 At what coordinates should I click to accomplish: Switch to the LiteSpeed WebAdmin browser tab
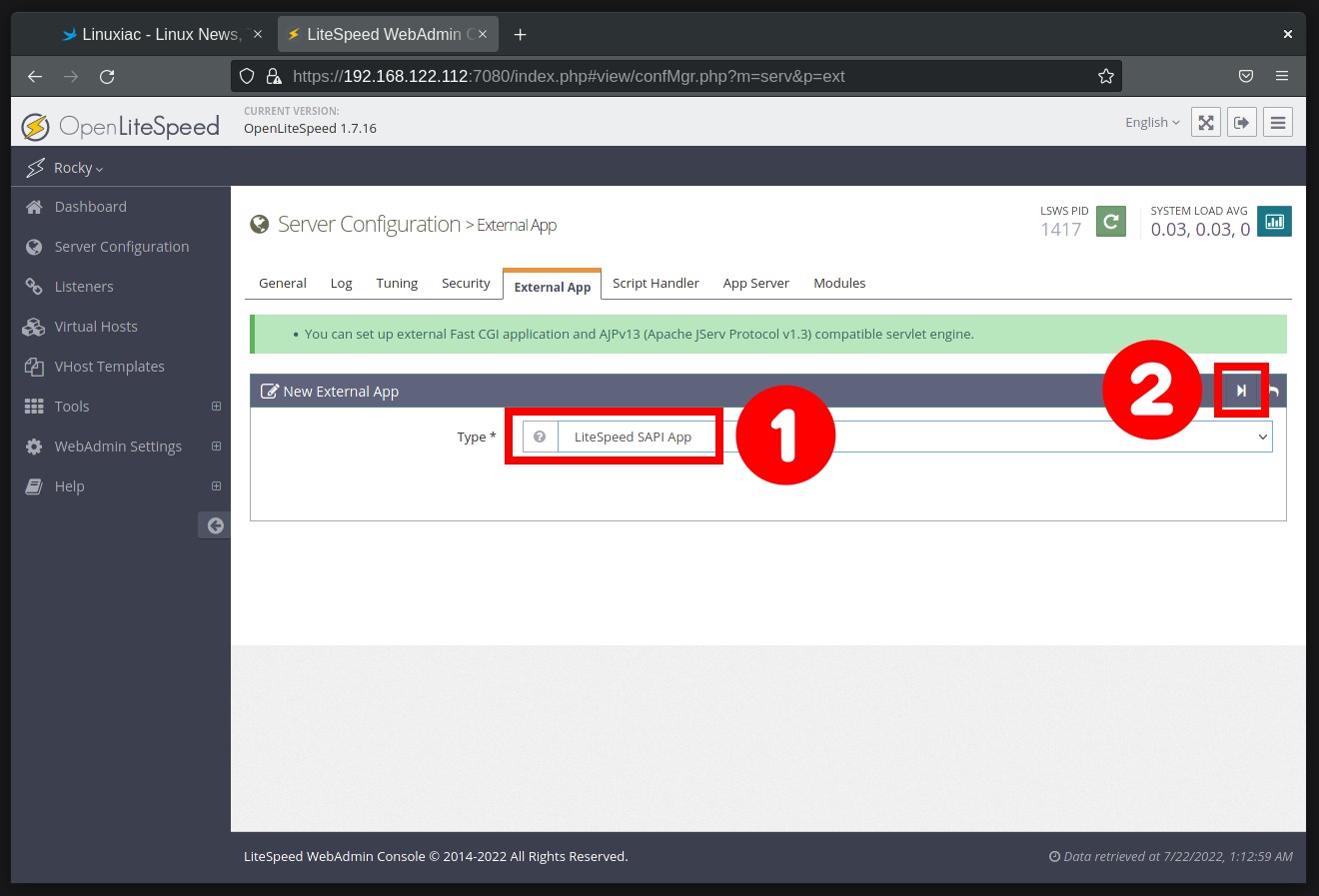click(388, 34)
